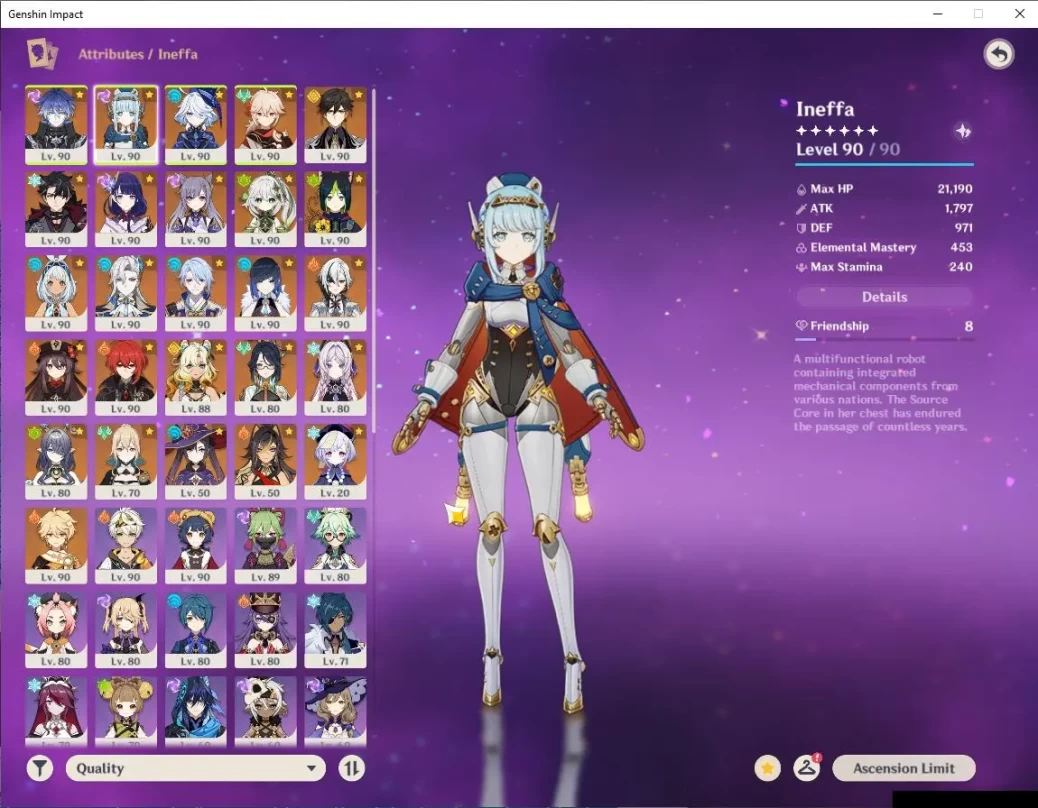This screenshot has height=808, width=1038.
Task: Click the outfit hanger icon
Action: tap(806, 768)
